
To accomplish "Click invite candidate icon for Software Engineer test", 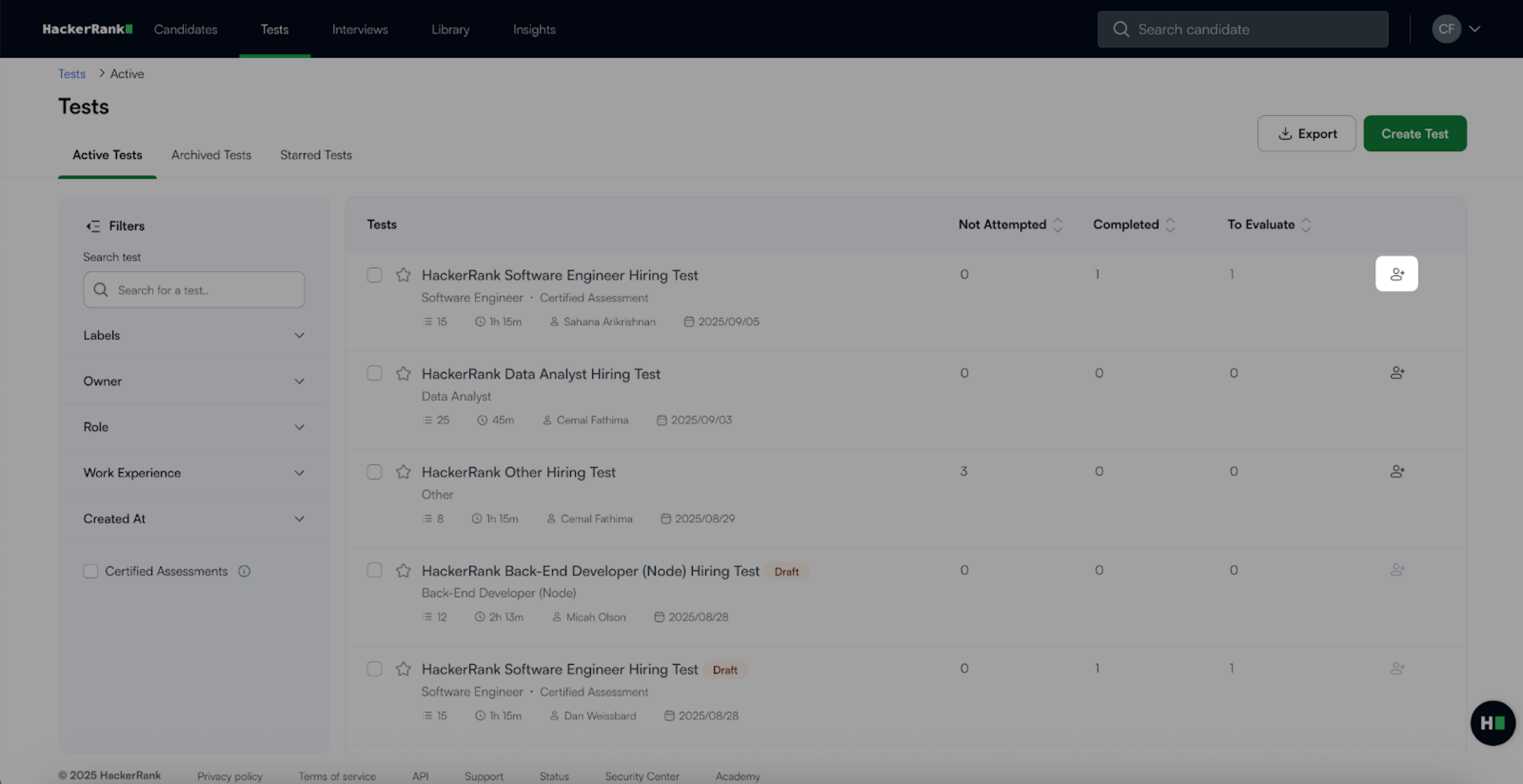I will (x=1396, y=274).
